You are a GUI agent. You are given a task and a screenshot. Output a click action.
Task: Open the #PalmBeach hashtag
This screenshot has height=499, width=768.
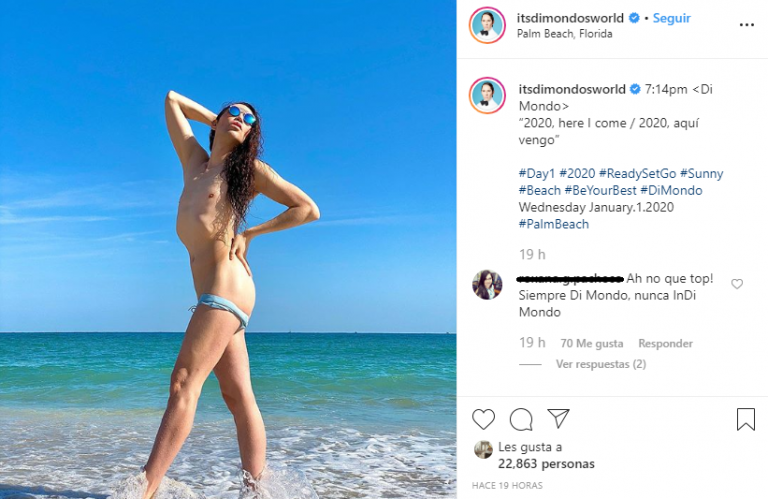tap(553, 224)
